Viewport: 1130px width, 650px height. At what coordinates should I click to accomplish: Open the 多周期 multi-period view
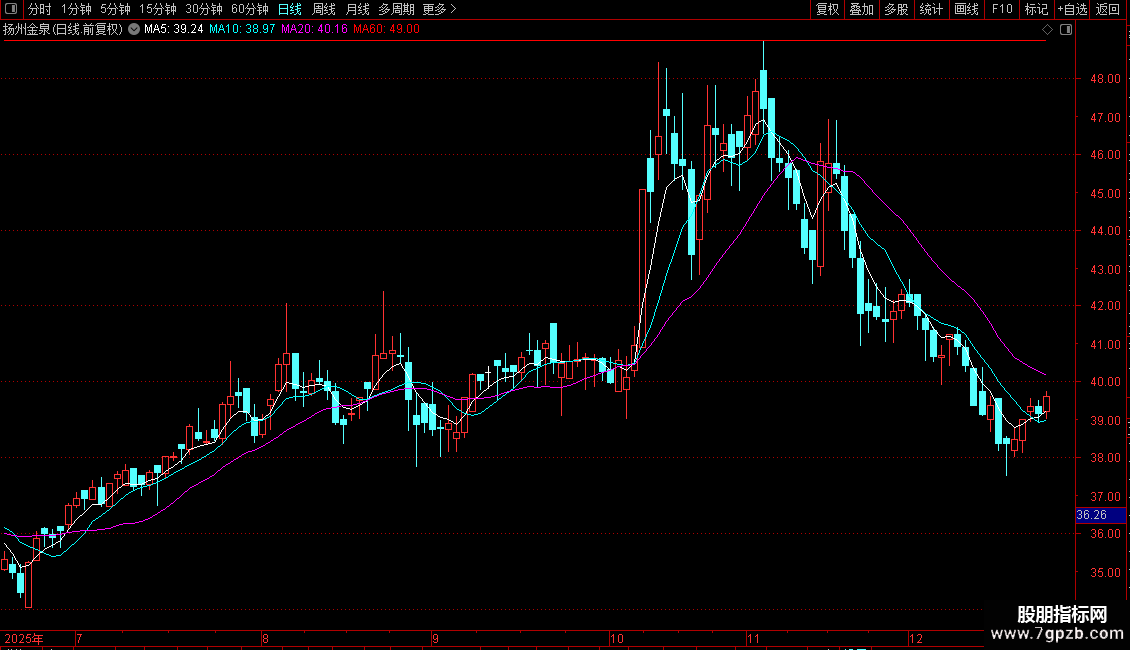(396, 9)
